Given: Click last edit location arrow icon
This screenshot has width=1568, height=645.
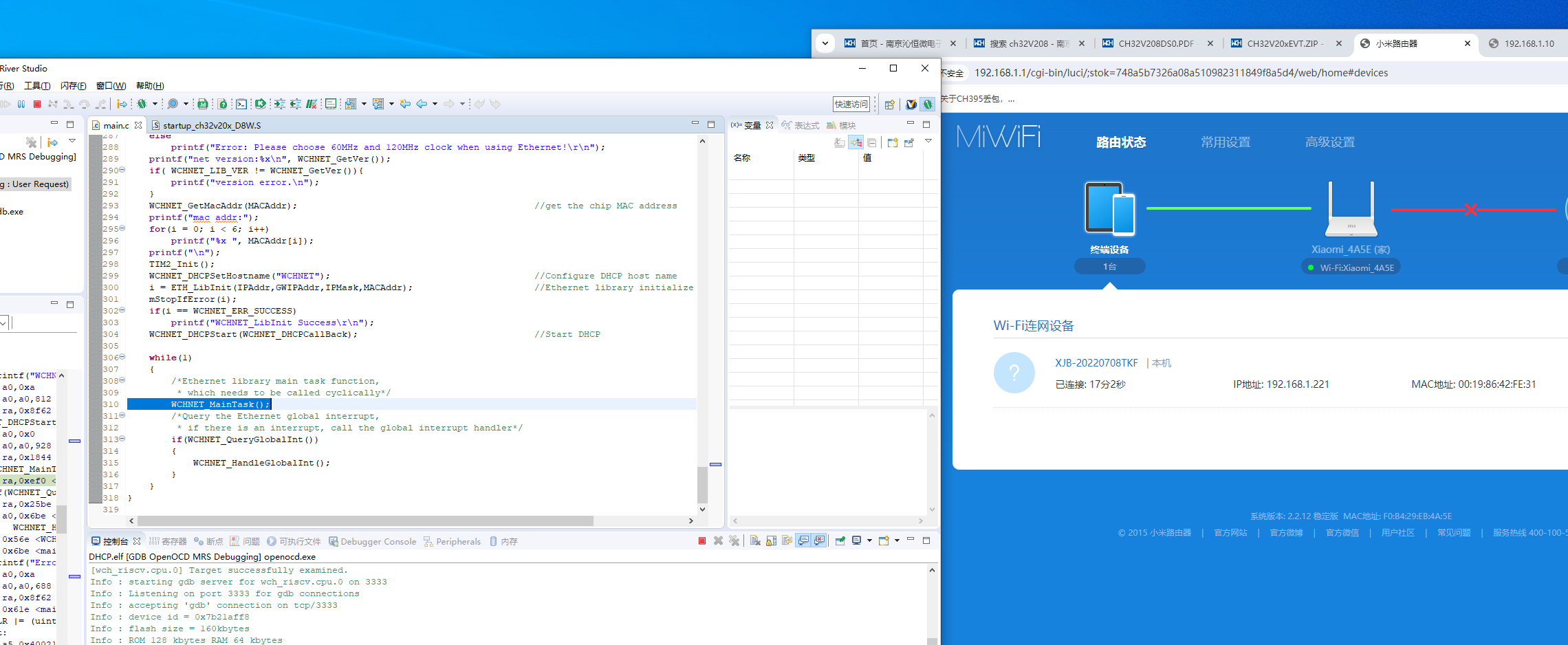Looking at the screenshot, I should tap(405, 104).
